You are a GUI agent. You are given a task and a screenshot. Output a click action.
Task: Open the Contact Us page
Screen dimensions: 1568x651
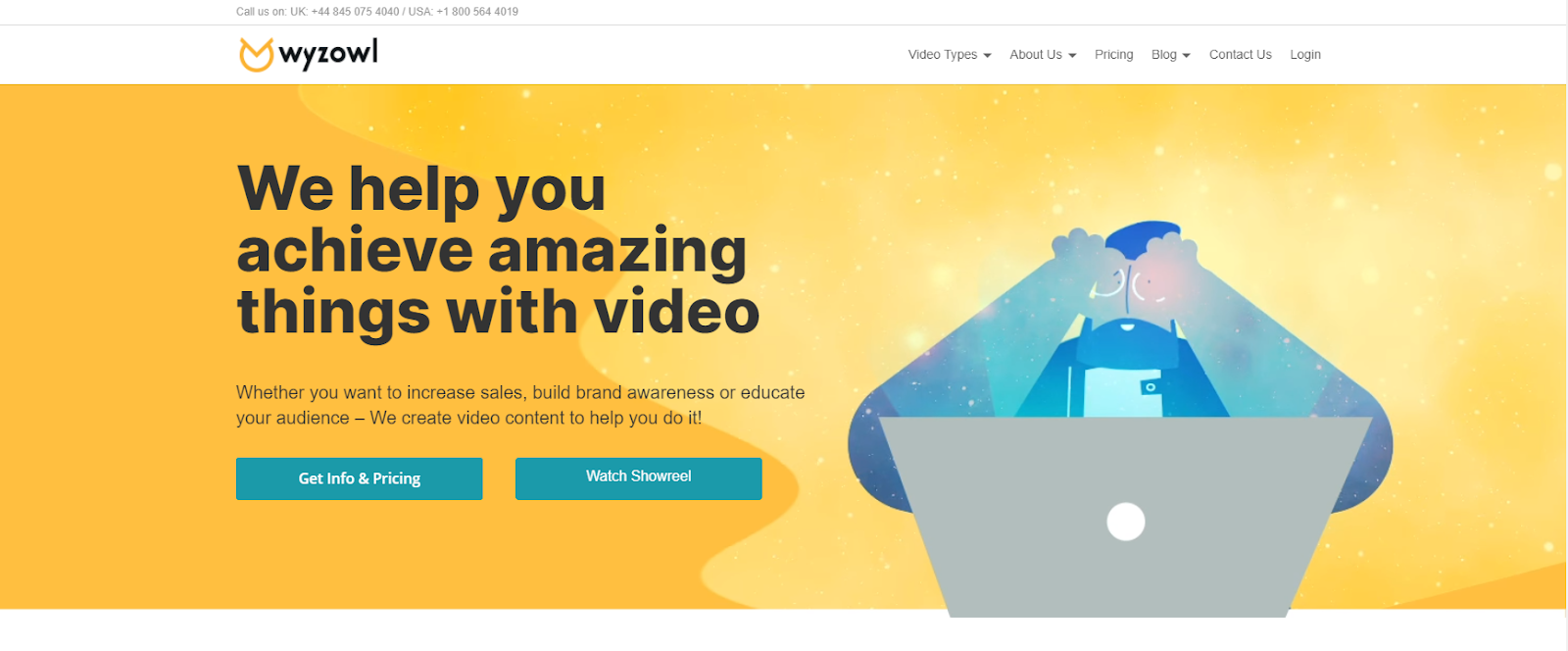[x=1240, y=55]
